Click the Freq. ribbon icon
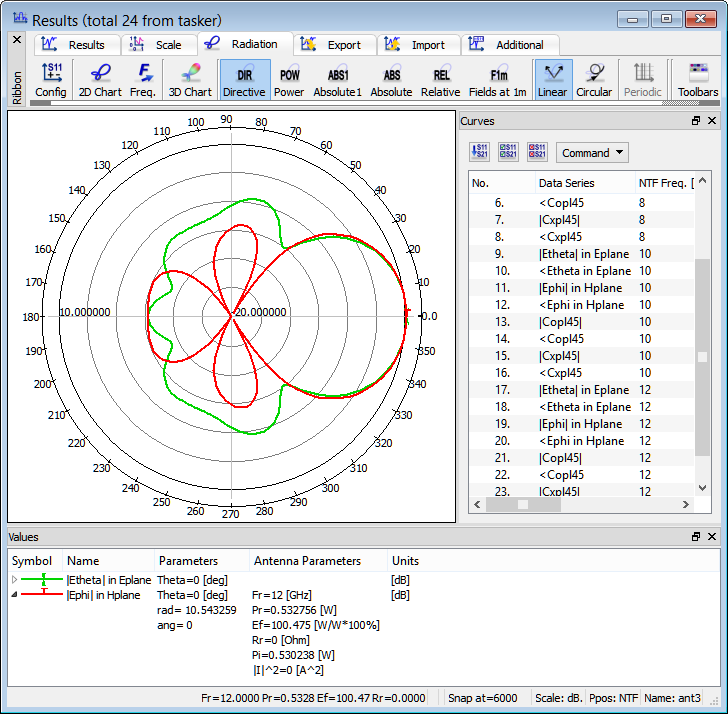 [143, 80]
